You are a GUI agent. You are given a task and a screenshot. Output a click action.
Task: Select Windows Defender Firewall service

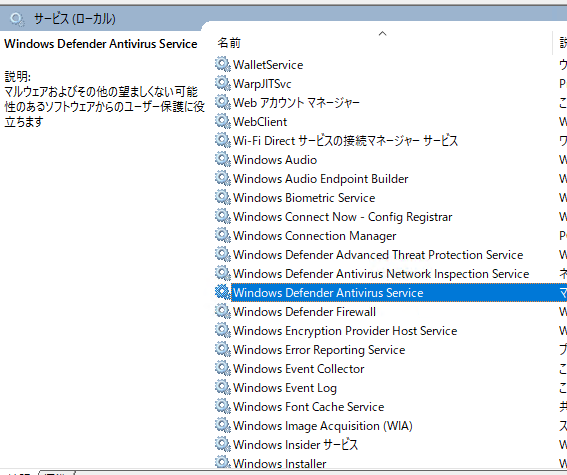(304, 312)
